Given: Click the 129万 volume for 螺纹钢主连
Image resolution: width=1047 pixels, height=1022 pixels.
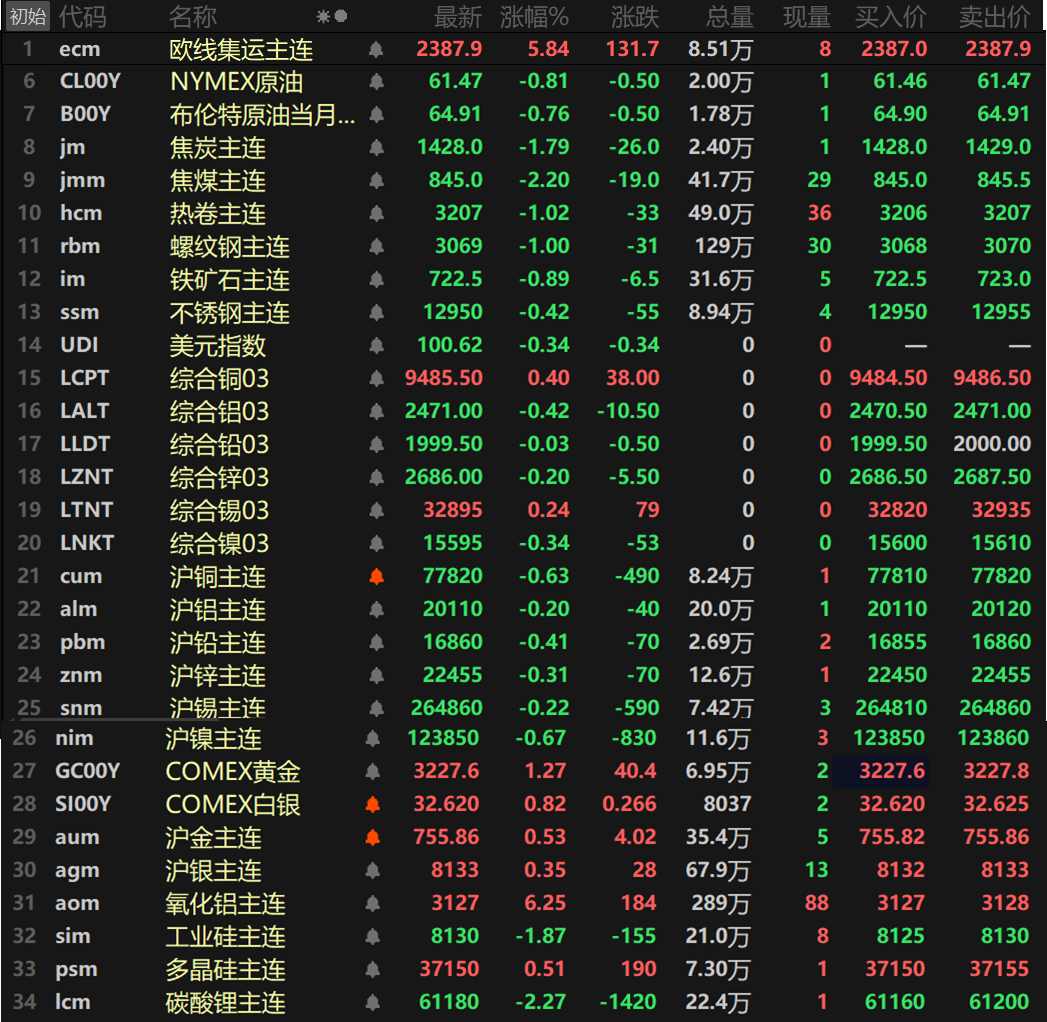Looking at the screenshot, I should pyautogui.click(x=724, y=247).
